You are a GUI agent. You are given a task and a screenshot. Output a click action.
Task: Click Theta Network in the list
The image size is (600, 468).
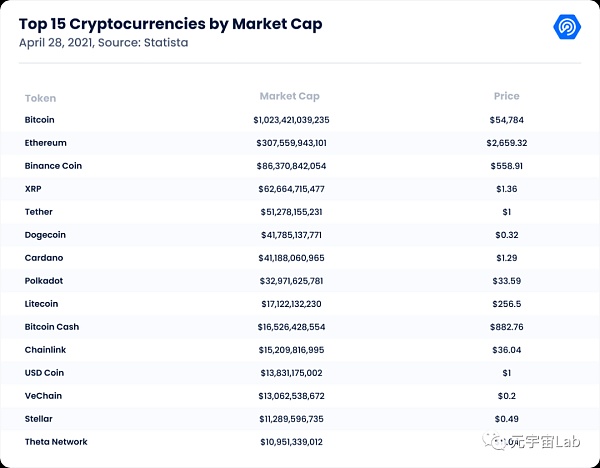(56, 442)
